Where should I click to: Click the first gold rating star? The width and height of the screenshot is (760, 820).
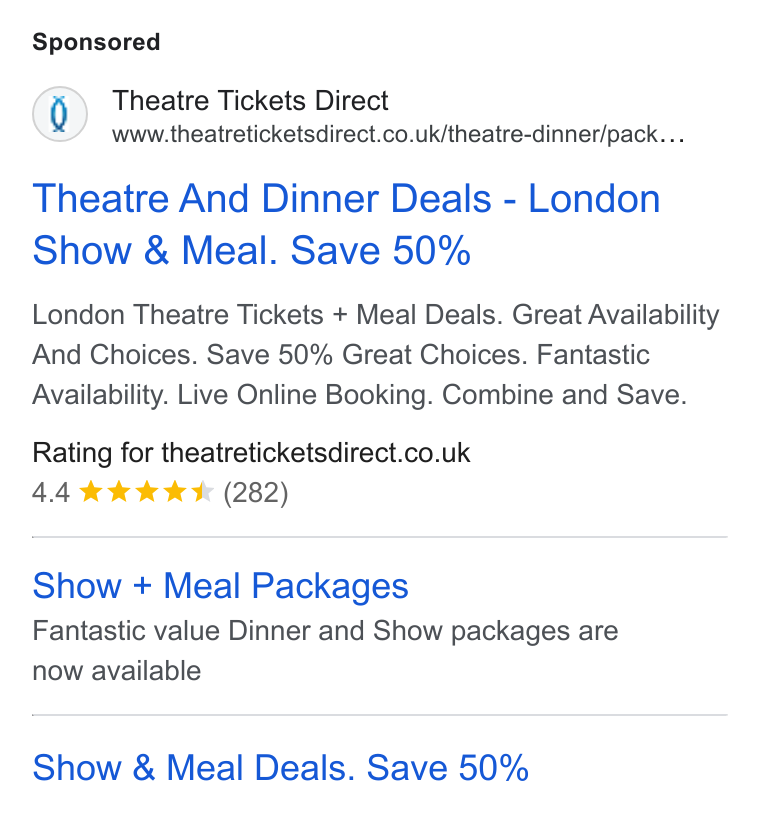click(90, 492)
